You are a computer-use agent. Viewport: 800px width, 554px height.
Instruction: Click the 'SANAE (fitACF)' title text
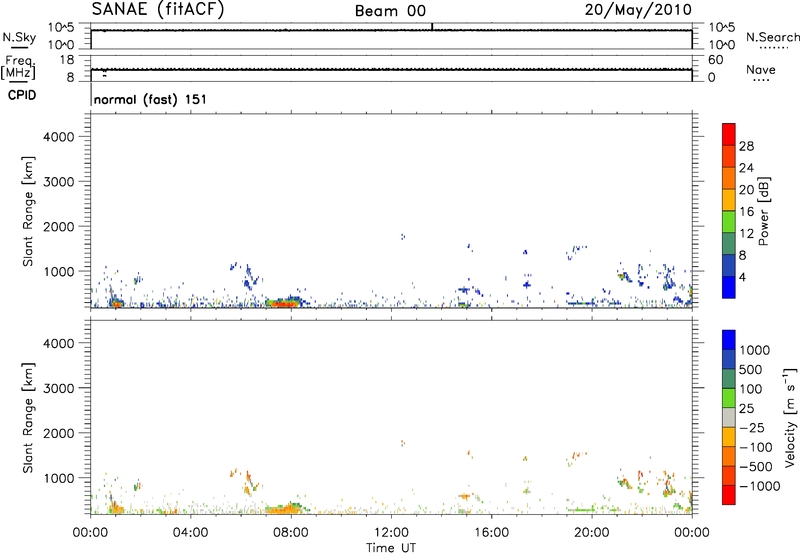point(158,10)
